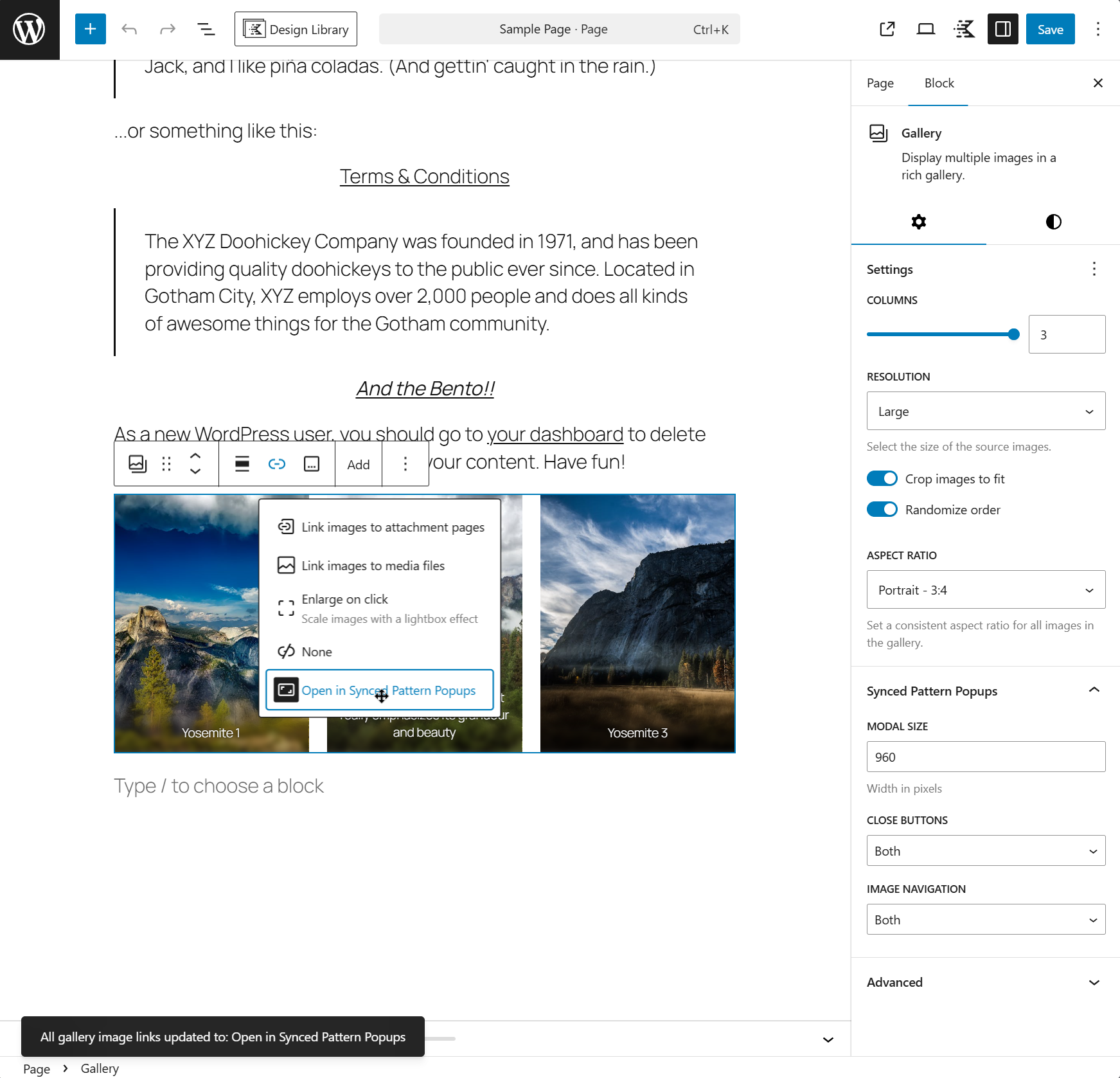Toggle the settings sidebar panel icon
The width and height of the screenshot is (1120, 1078).
[x=1002, y=29]
